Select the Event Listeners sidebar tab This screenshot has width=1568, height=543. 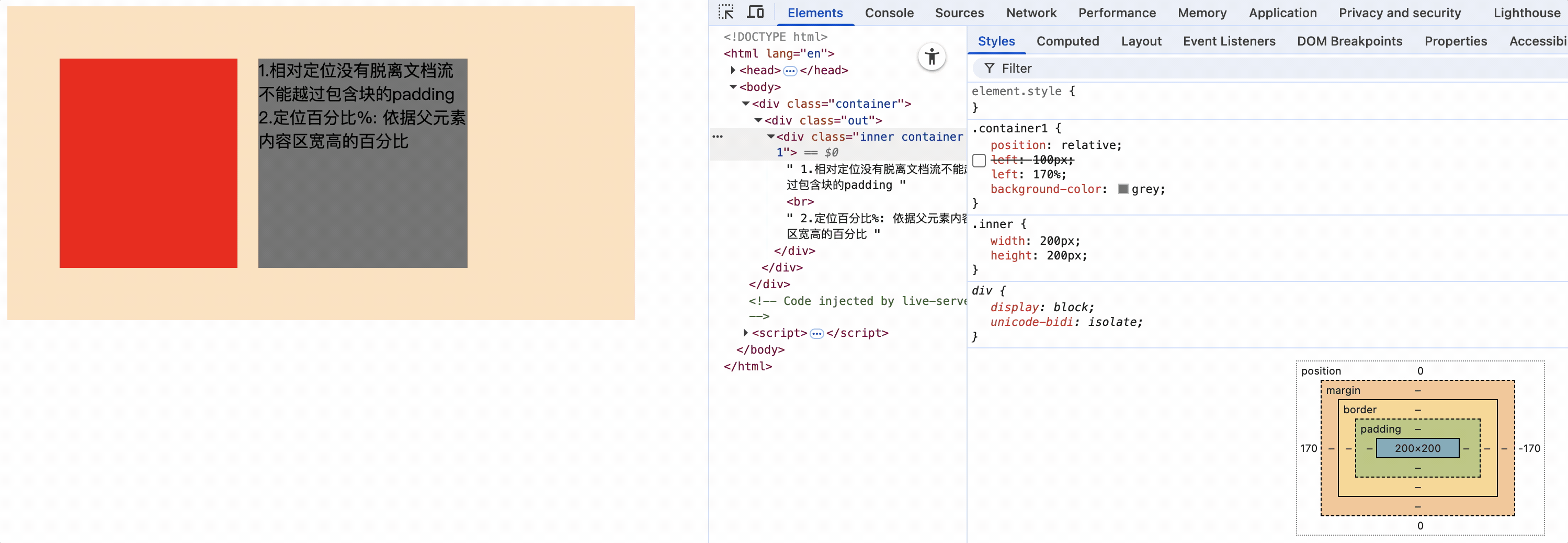[1229, 41]
